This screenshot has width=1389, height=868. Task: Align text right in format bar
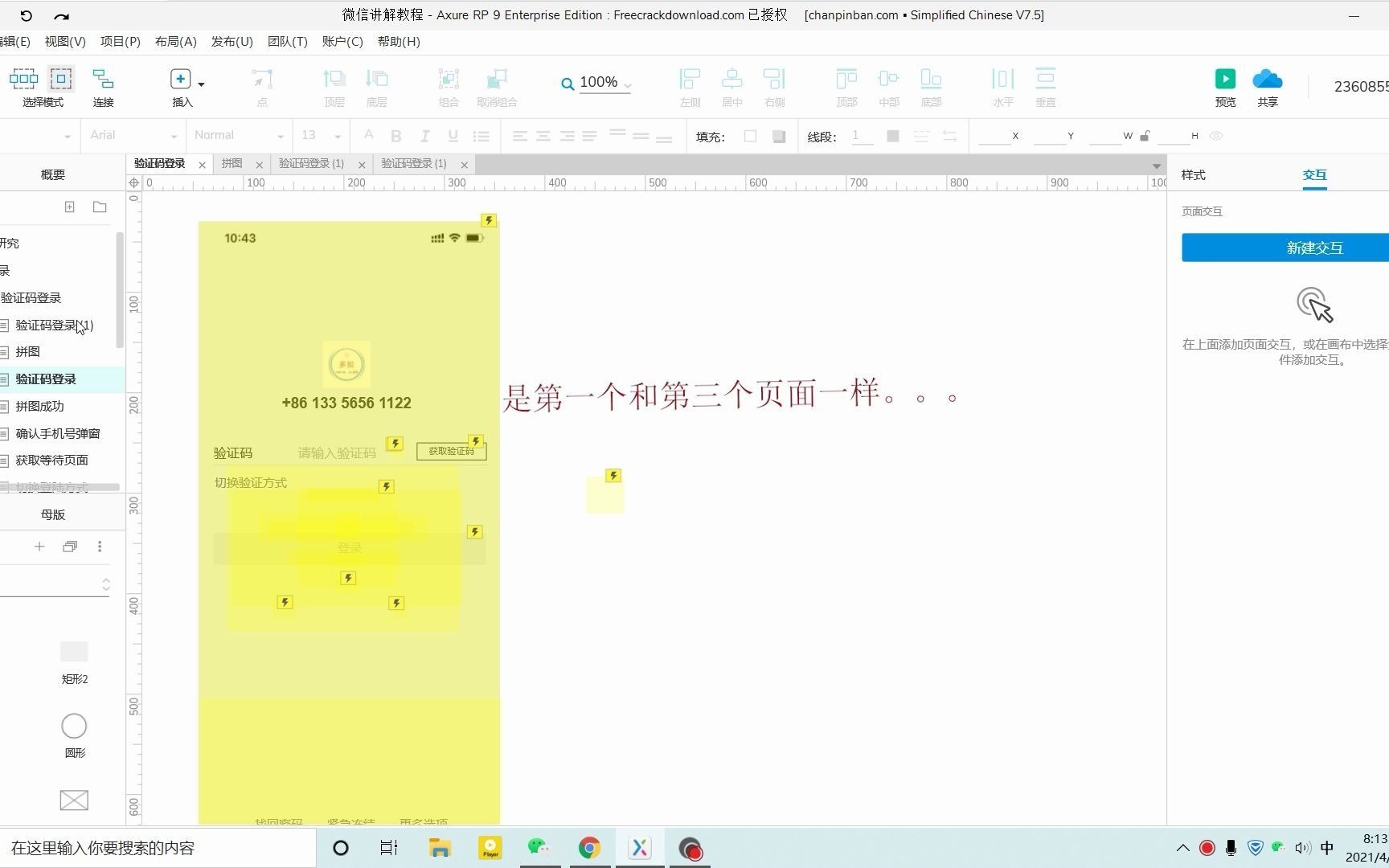pyautogui.click(x=567, y=136)
